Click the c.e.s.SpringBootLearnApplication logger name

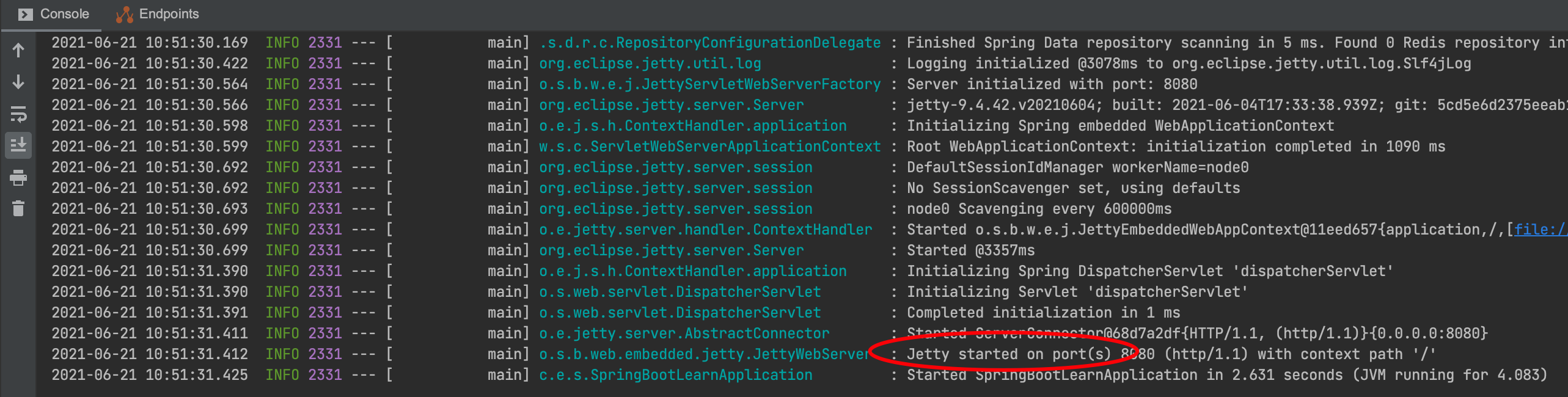[676, 375]
